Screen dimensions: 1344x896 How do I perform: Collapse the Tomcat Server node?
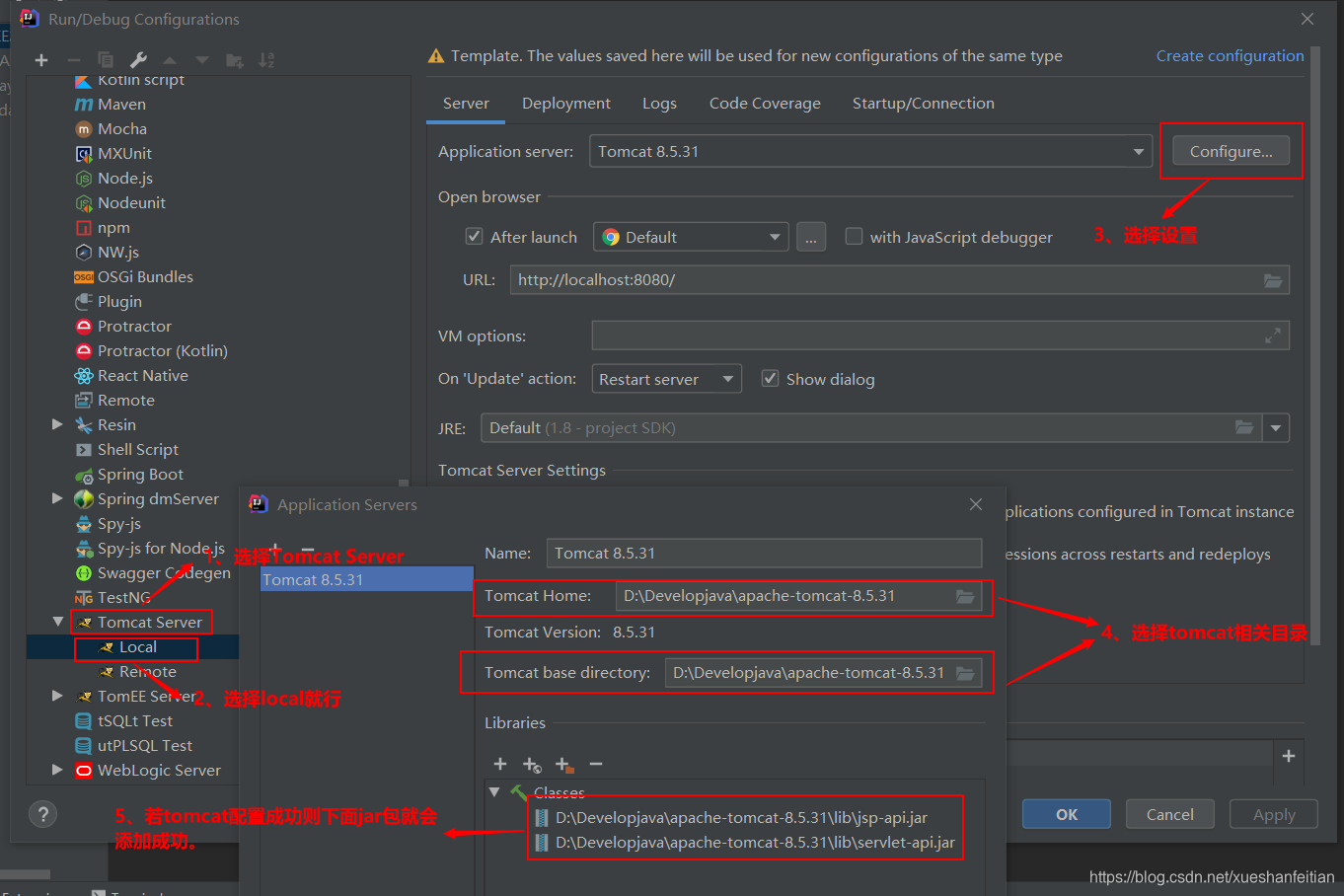click(57, 622)
